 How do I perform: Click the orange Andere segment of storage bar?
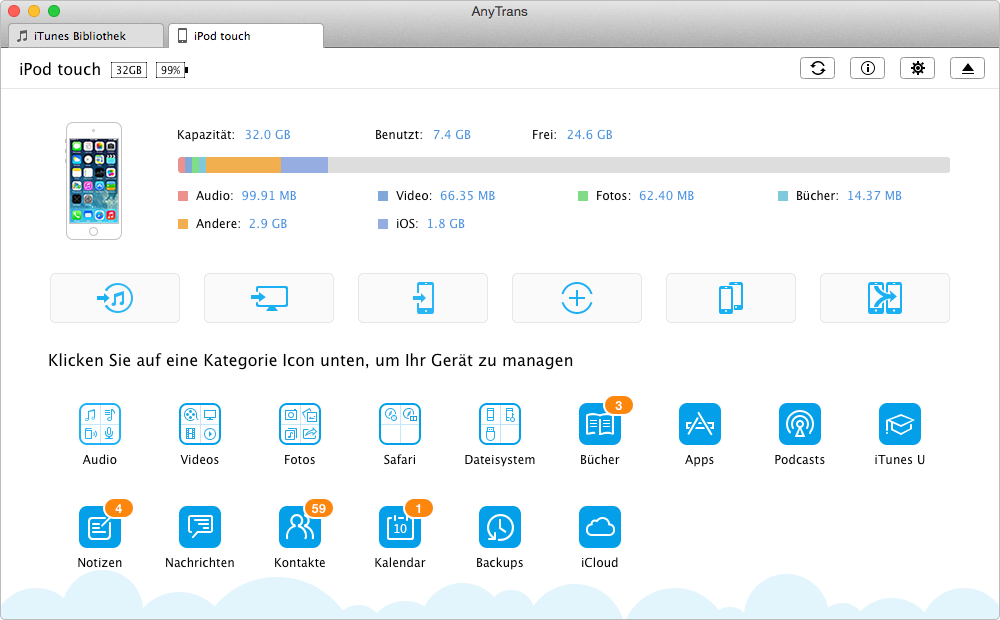[x=244, y=165]
